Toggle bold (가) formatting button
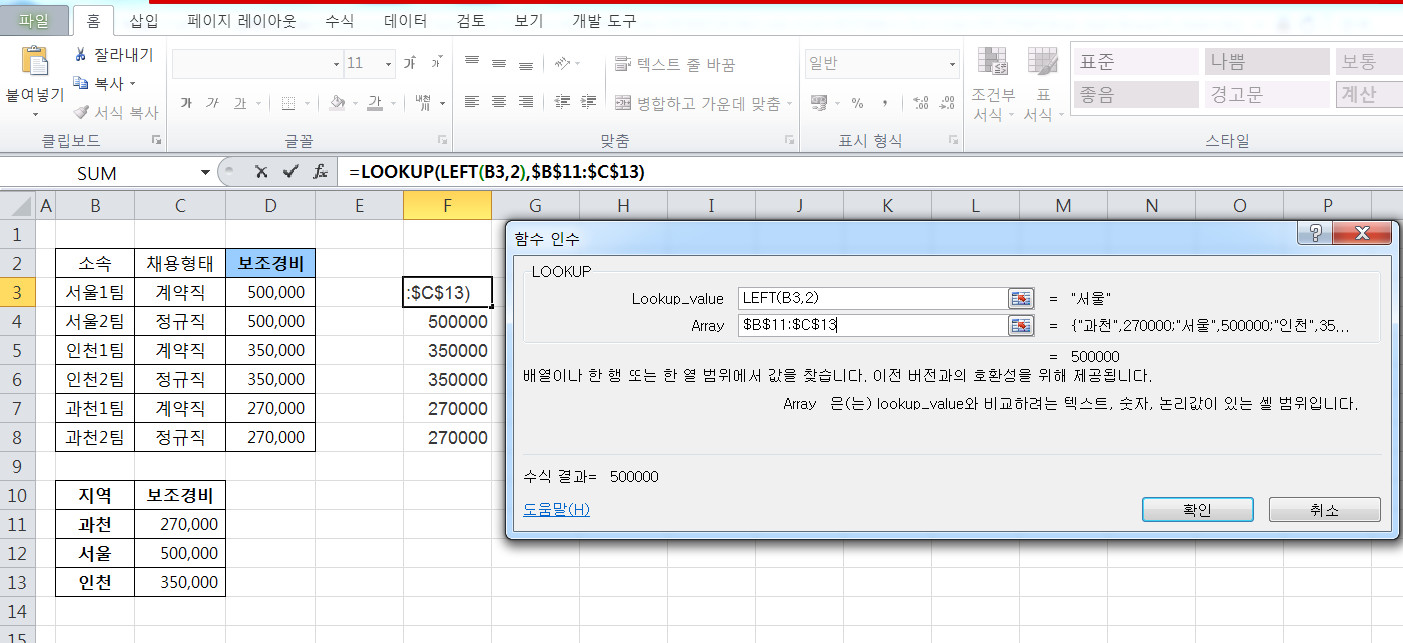The height and width of the screenshot is (643, 1403). tap(186, 103)
